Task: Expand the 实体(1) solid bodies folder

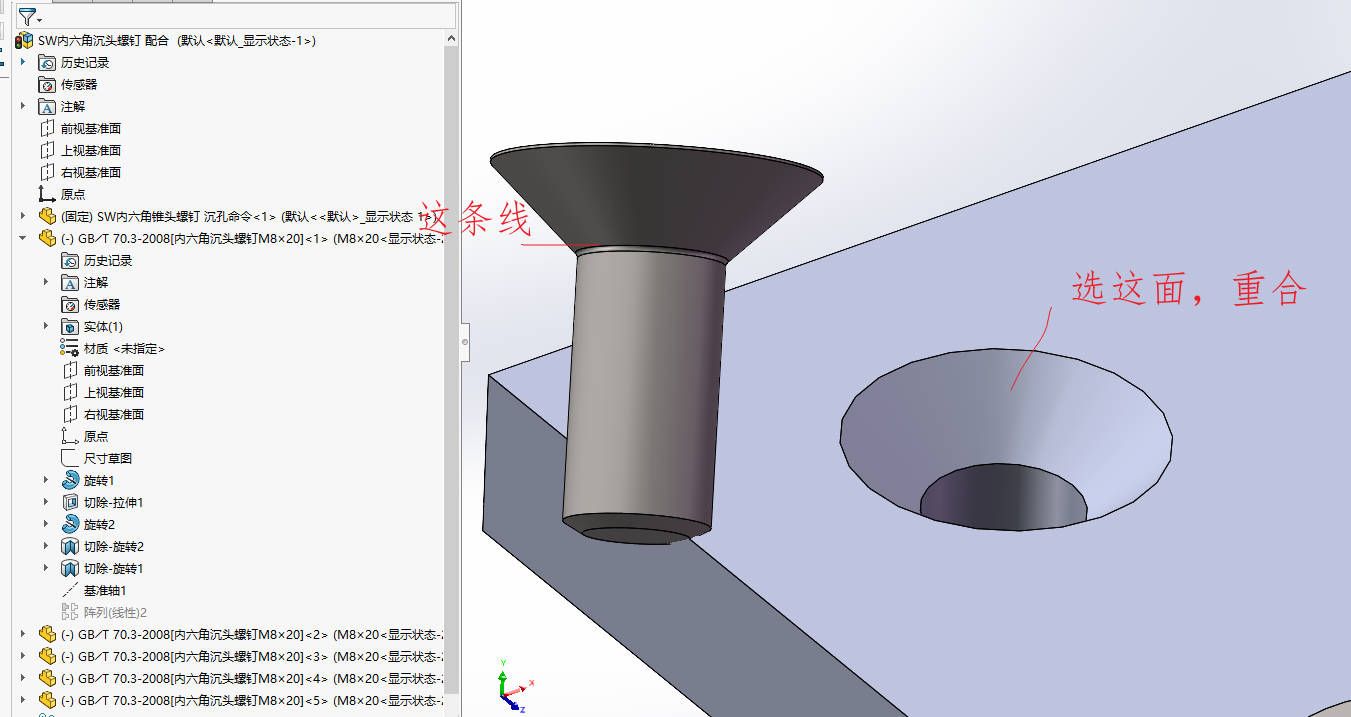Action: point(46,327)
